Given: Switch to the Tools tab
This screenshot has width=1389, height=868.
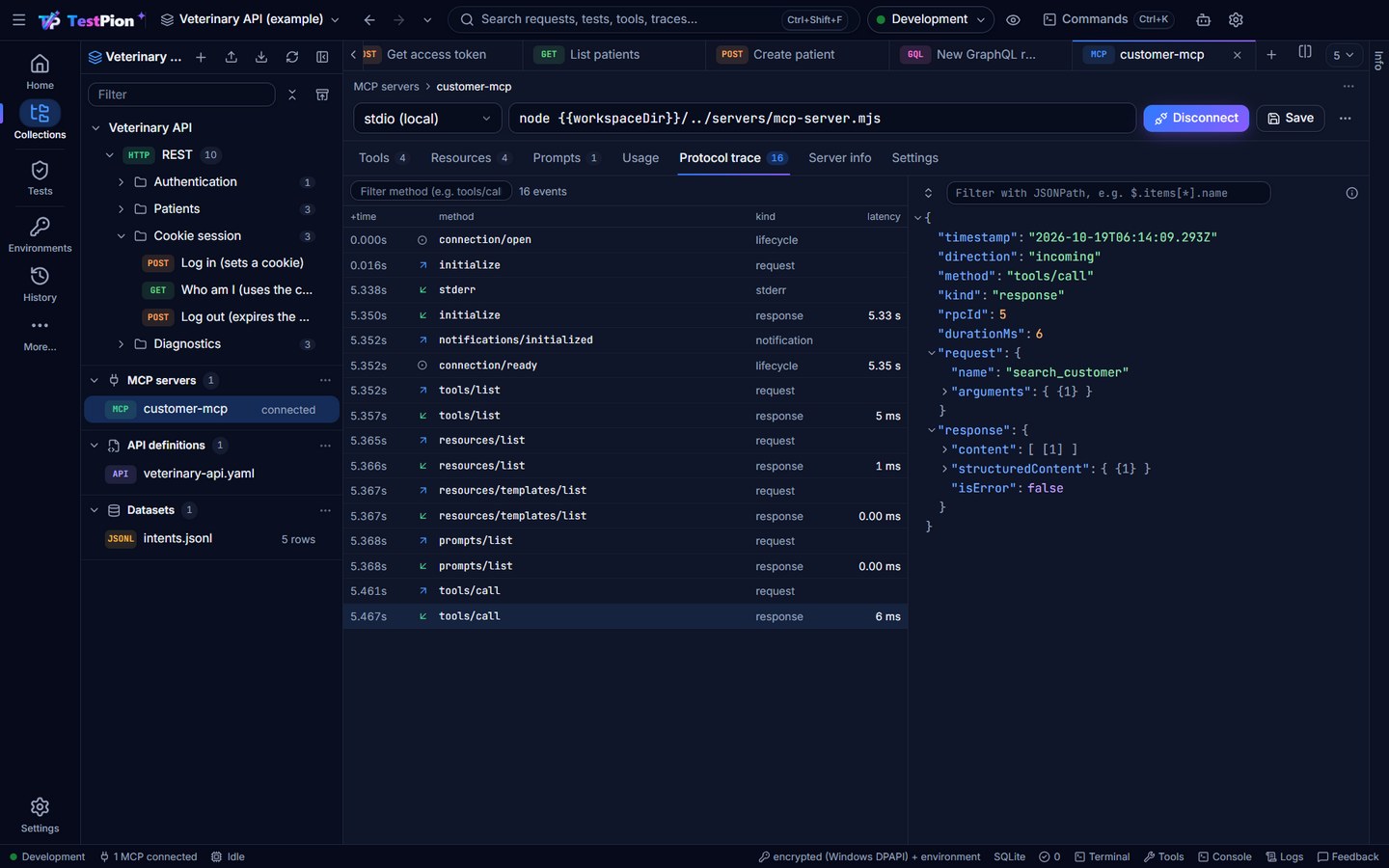Looking at the screenshot, I should tap(383, 158).
